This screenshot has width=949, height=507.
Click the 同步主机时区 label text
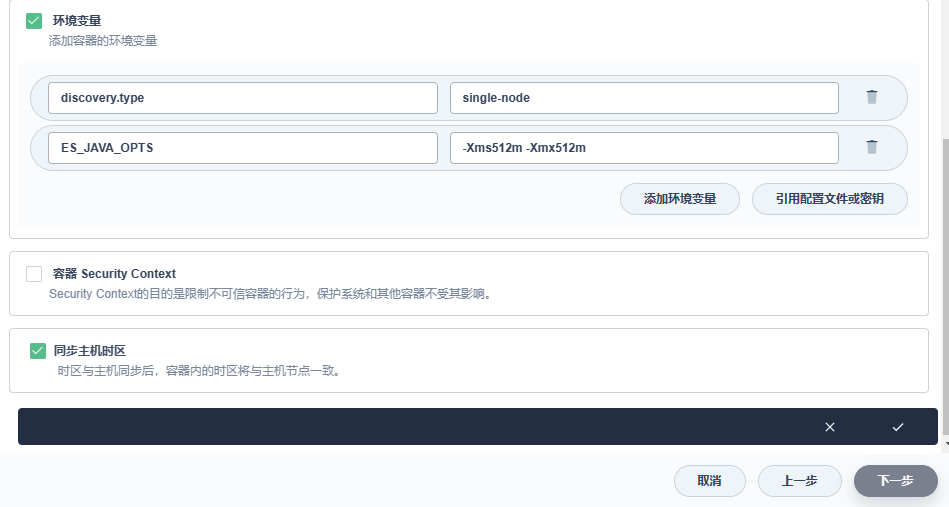90,351
